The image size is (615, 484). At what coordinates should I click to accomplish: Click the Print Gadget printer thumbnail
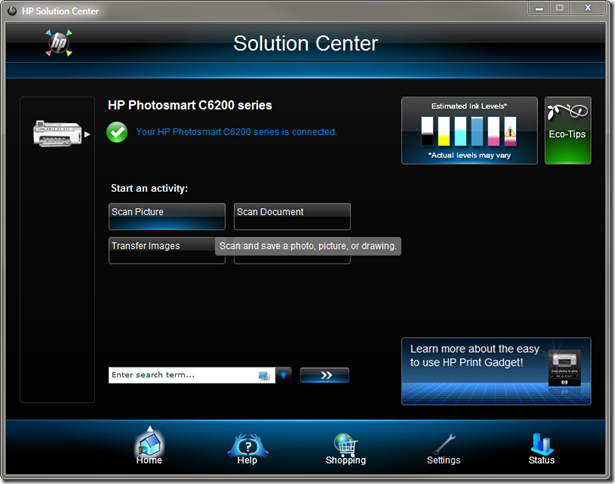pyautogui.click(x=564, y=369)
